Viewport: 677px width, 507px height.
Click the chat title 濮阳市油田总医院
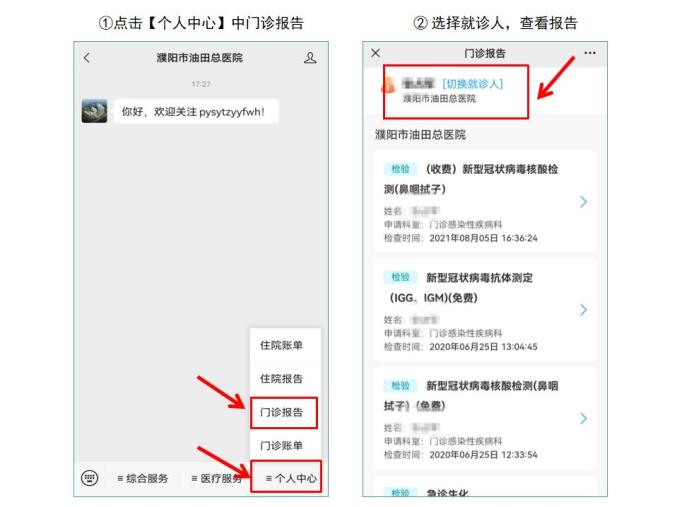tap(199, 57)
